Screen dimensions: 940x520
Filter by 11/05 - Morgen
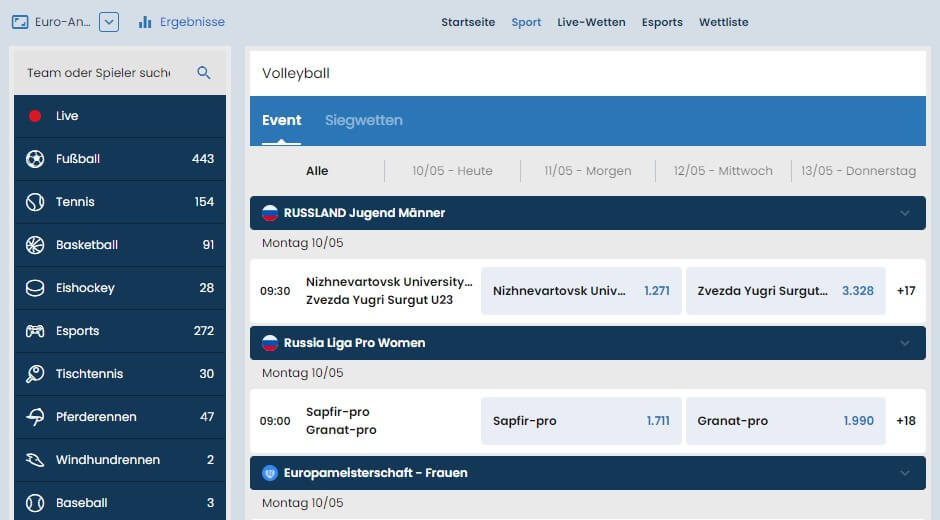(x=588, y=171)
